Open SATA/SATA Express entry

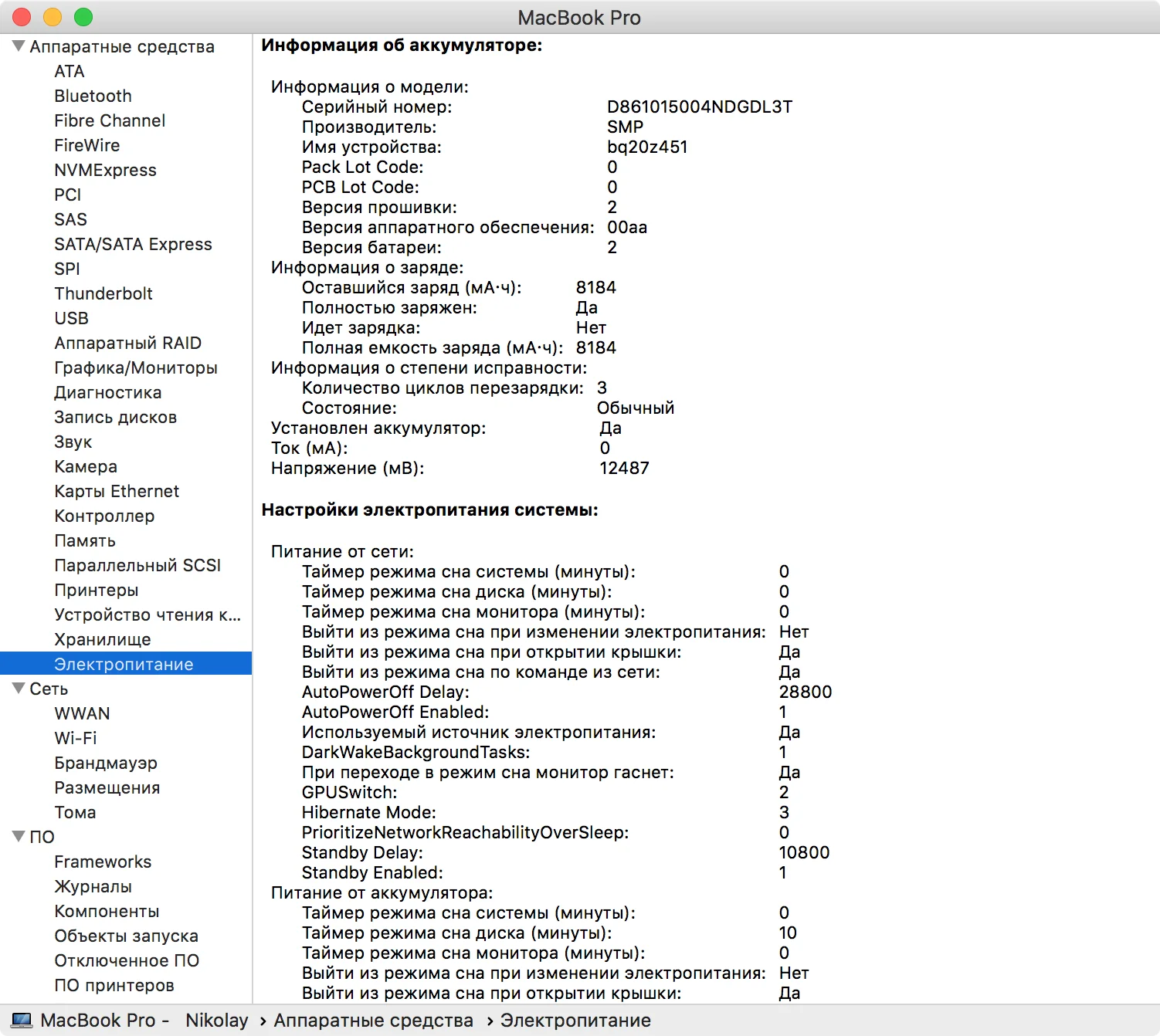(133, 244)
